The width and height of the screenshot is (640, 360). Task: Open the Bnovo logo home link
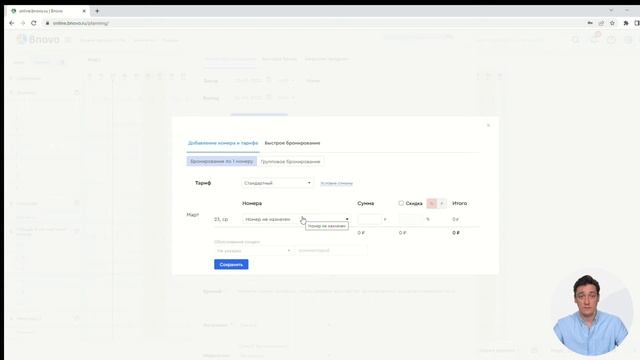point(38,40)
